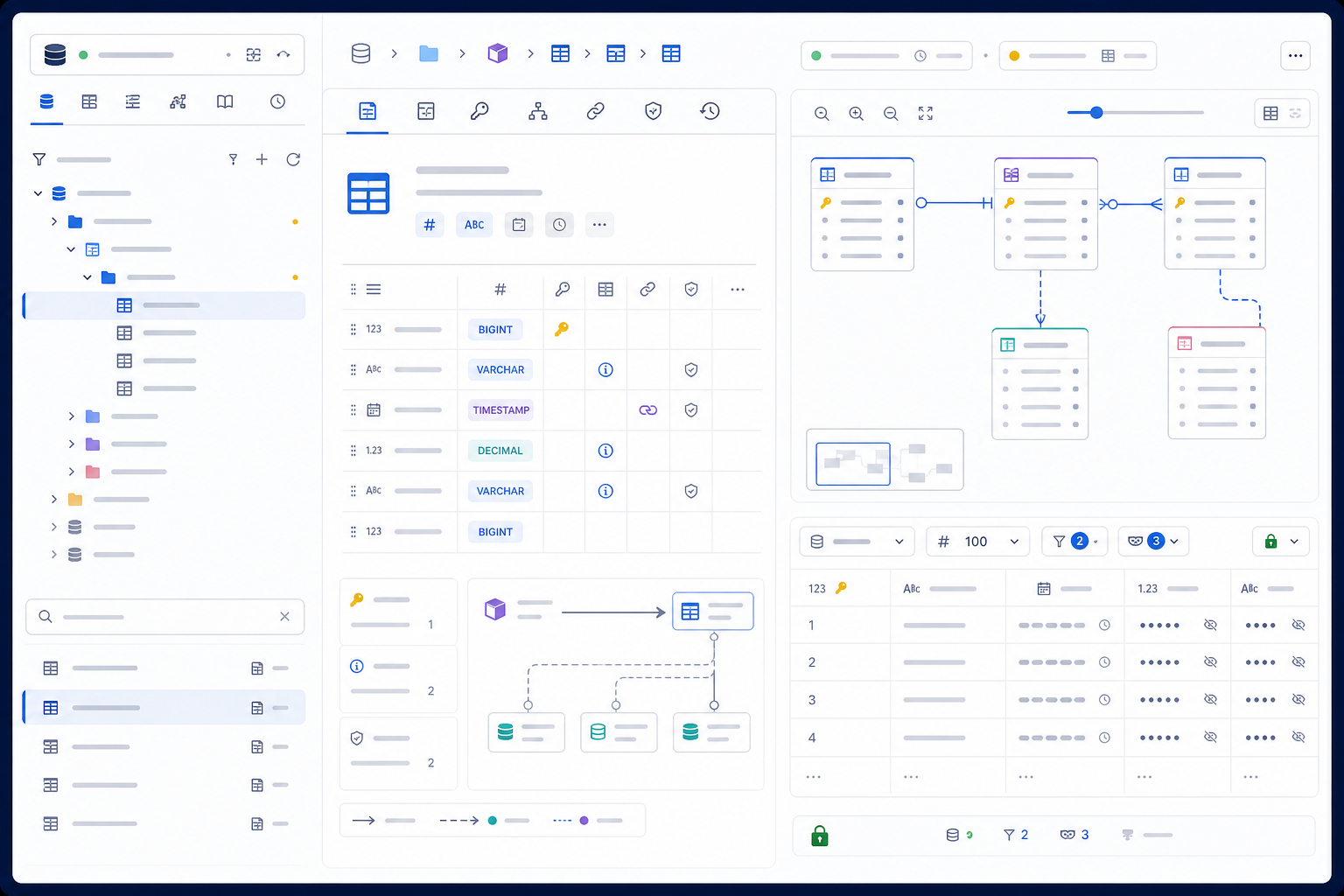Viewport: 1344px width, 896px height.
Task: Switch to the key constraints tab
Action: [x=479, y=111]
